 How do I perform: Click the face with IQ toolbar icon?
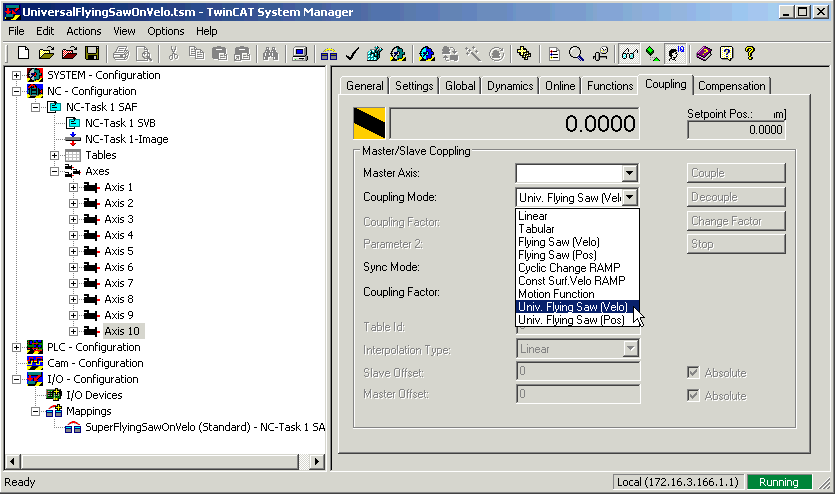676,53
